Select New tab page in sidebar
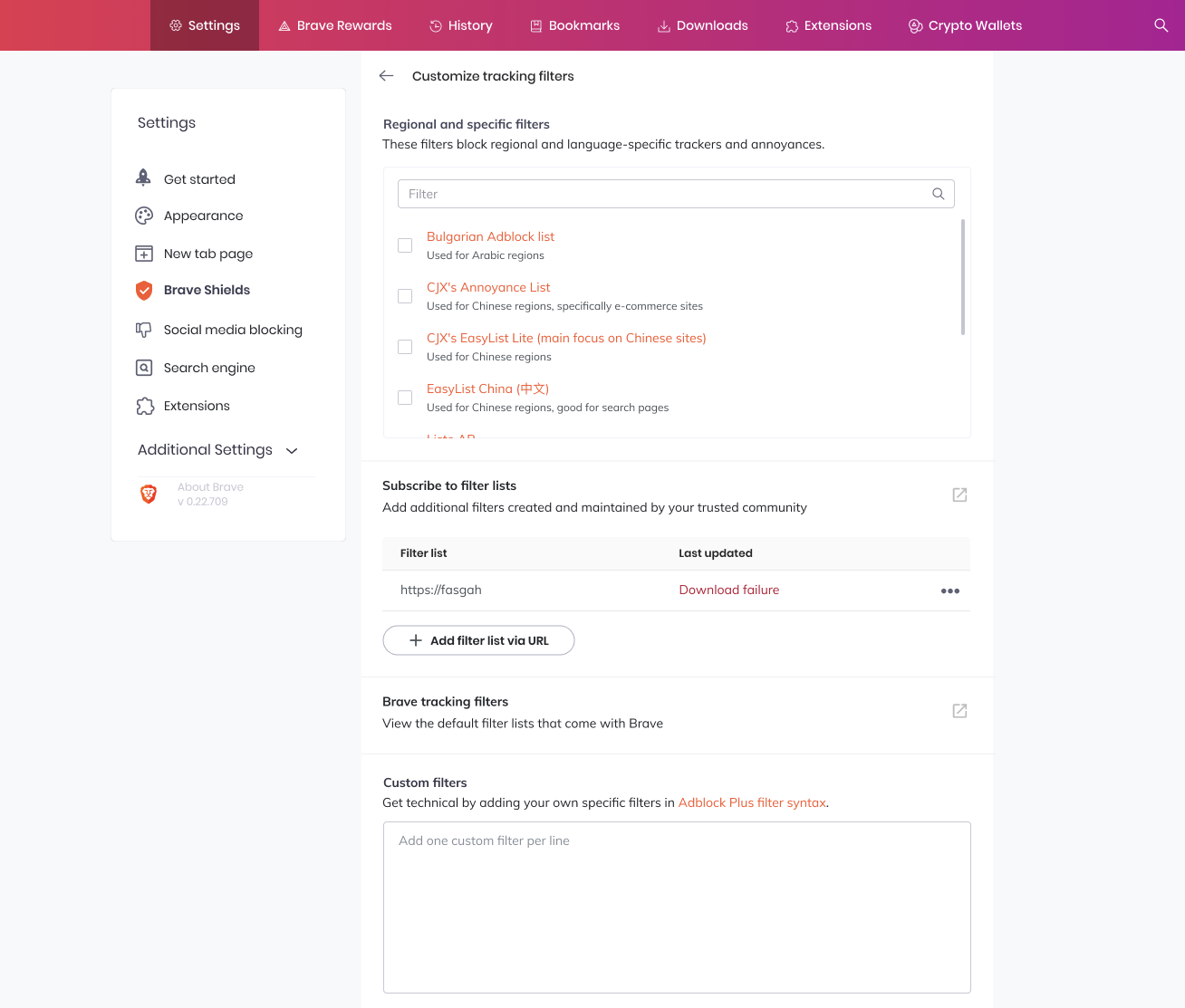1185x1008 pixels. coord(208,254)
